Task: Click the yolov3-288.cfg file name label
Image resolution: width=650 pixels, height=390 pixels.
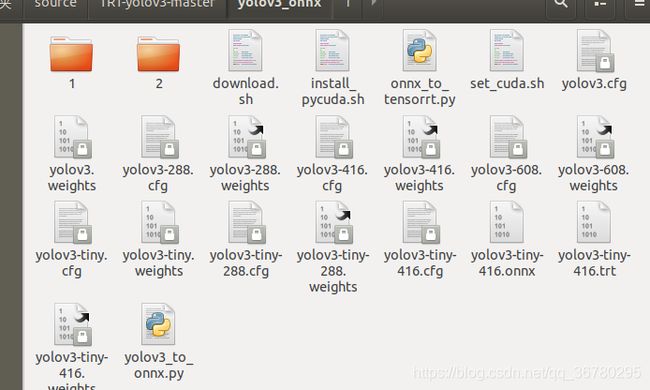Action: [x=158, y=178]
